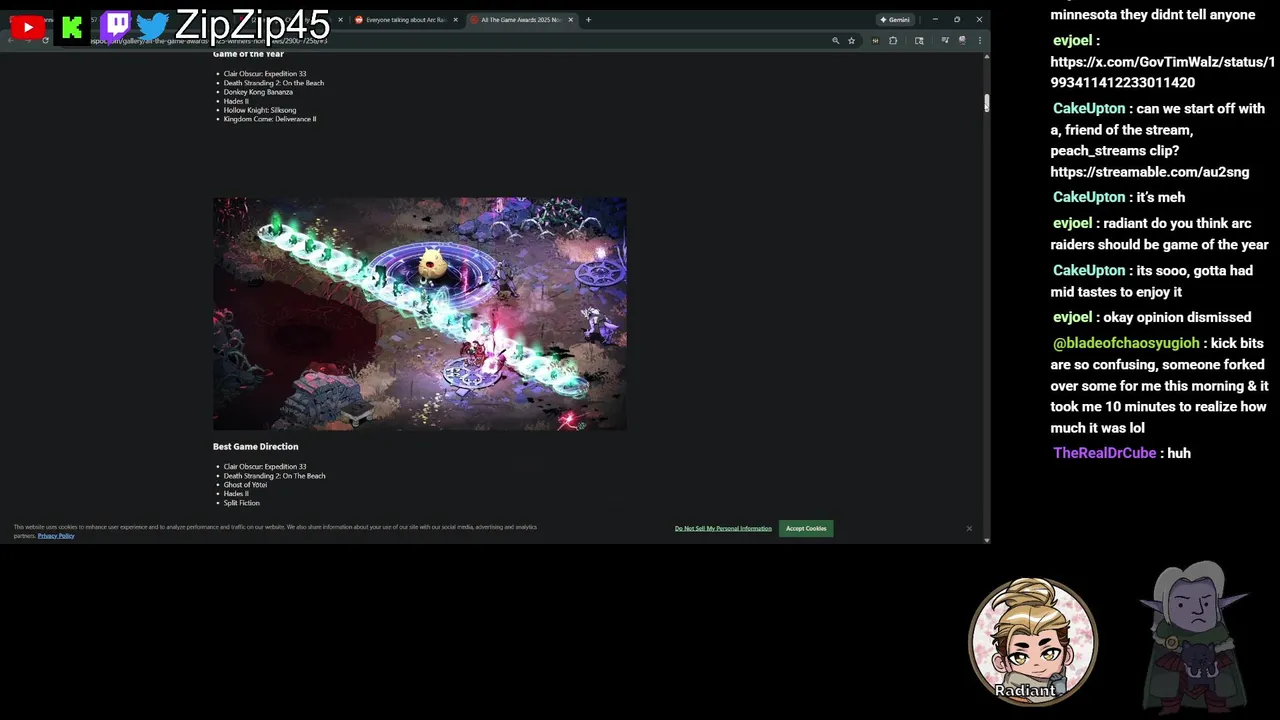This screenshot has width=1280, height=720.
Task: Open the Chrome three-dot menu
Action: 979,41
